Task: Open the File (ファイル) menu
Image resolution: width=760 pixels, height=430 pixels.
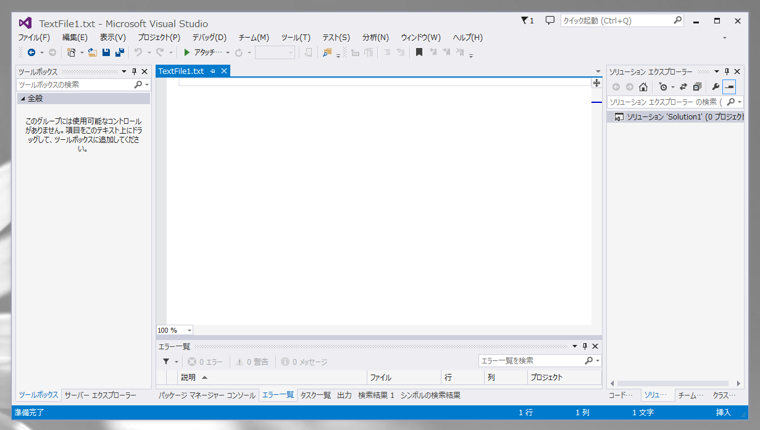Action: (x=34, y=37)
